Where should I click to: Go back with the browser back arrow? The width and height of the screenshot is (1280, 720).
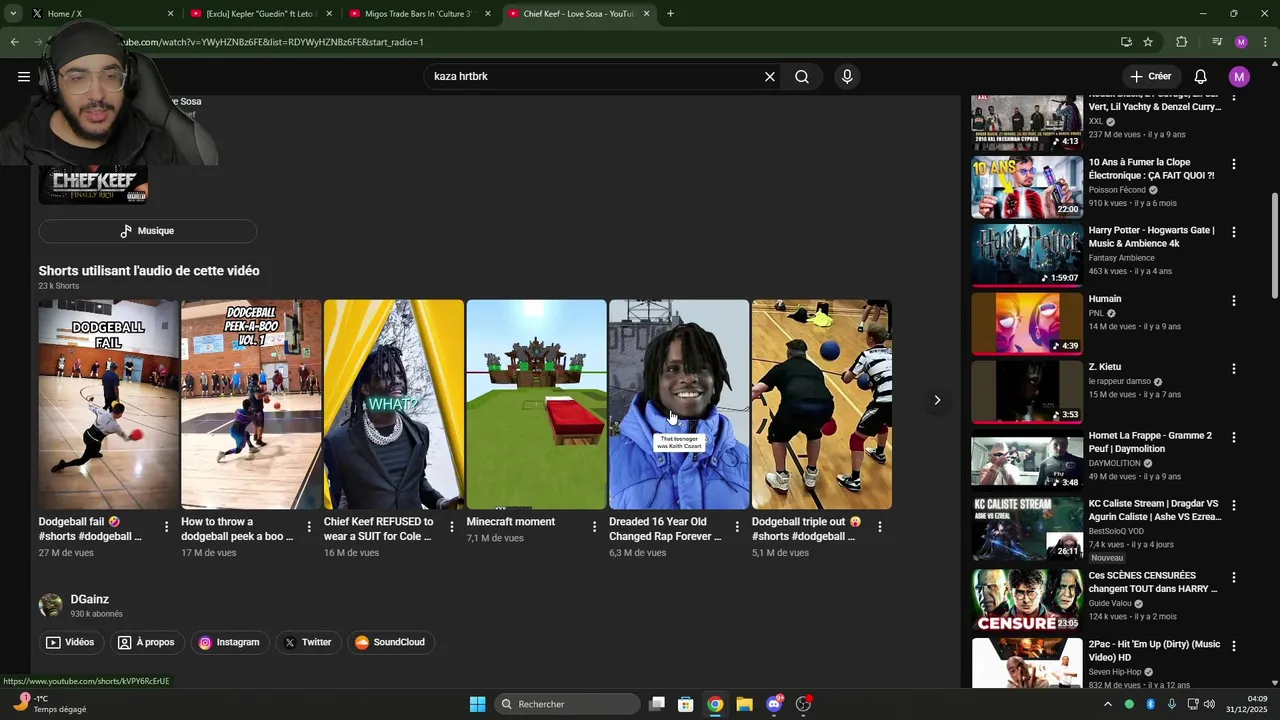coord(14,42)
